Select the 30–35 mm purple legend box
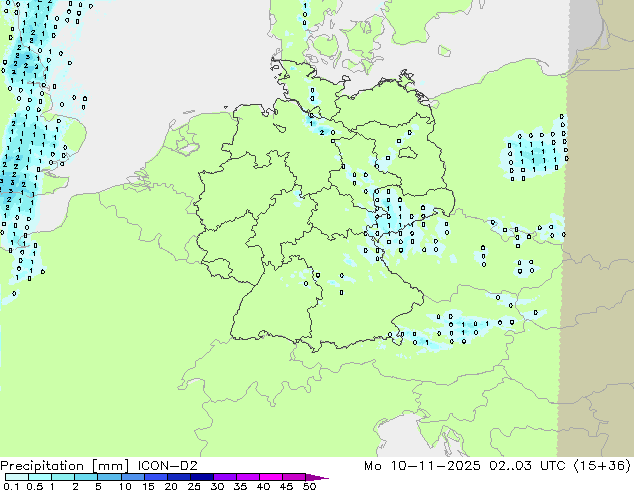Viewport: 634px width, 490px height. pyautogui.click(x=224, y=477)
